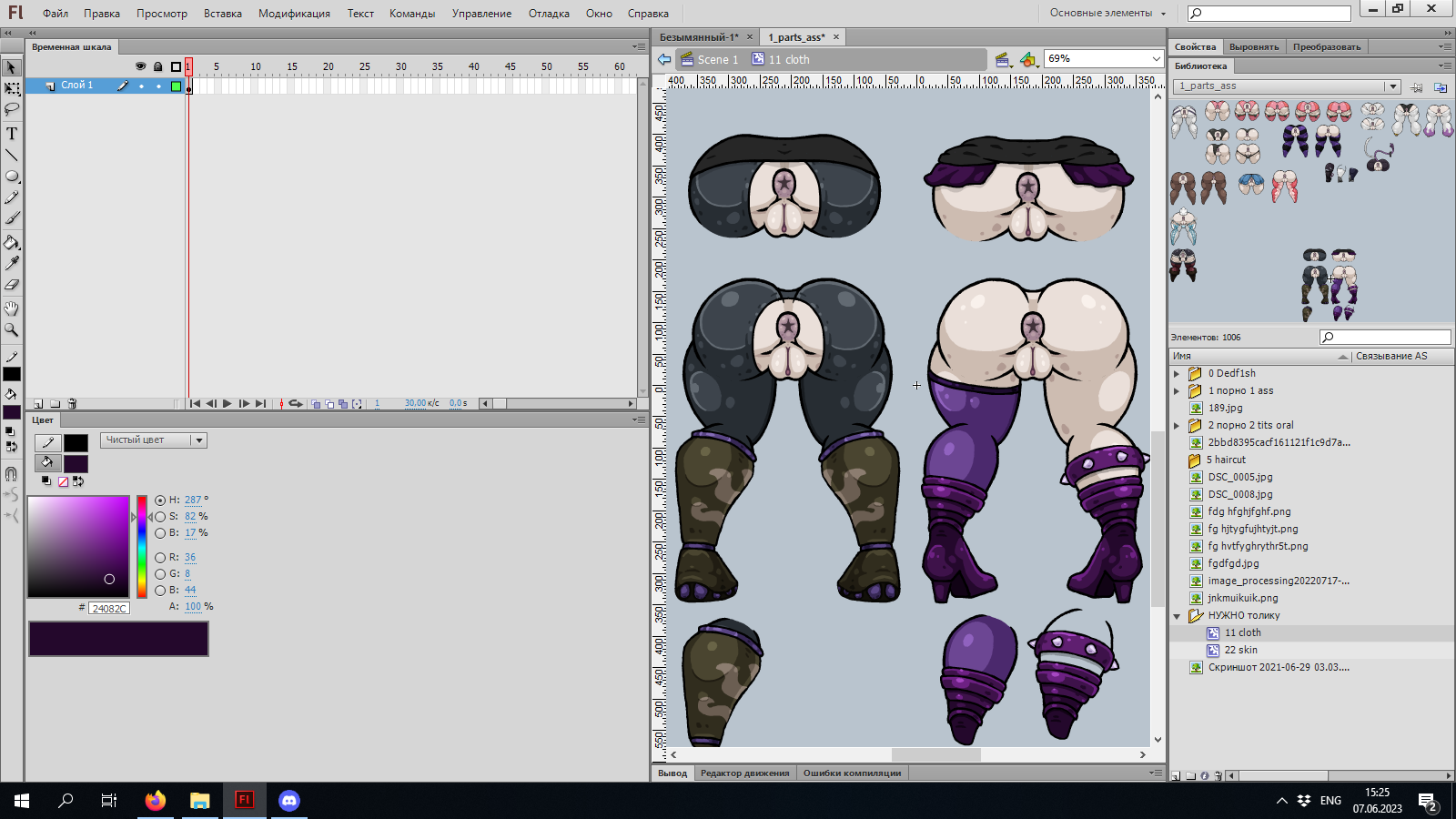
Task: Open the 1_parts_ass library document dropdown
Action: pyautogui.click(x=1287, y=86)
